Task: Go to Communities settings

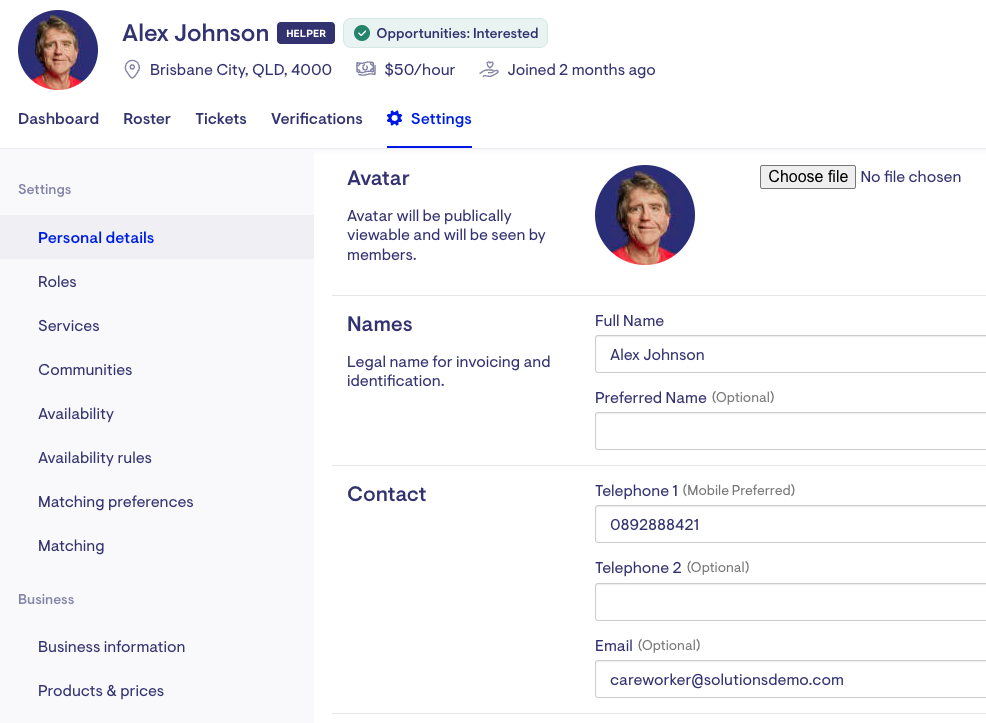Action: click(x=157, y=370)
